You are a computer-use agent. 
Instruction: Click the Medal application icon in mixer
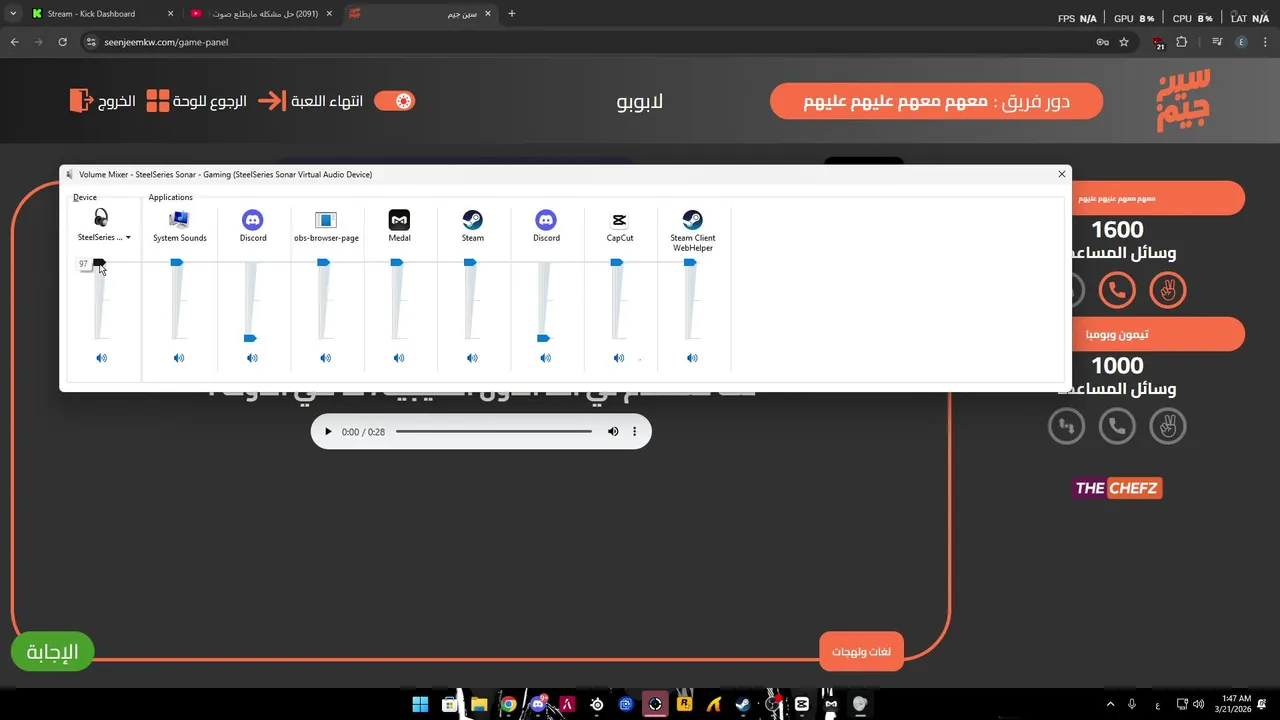[399, 220]
